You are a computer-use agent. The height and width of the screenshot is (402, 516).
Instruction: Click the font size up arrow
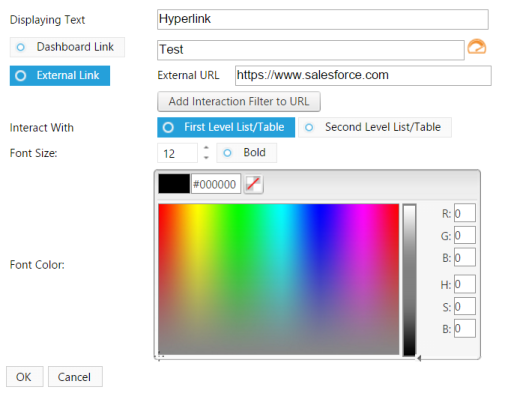(x=206, y=147)
